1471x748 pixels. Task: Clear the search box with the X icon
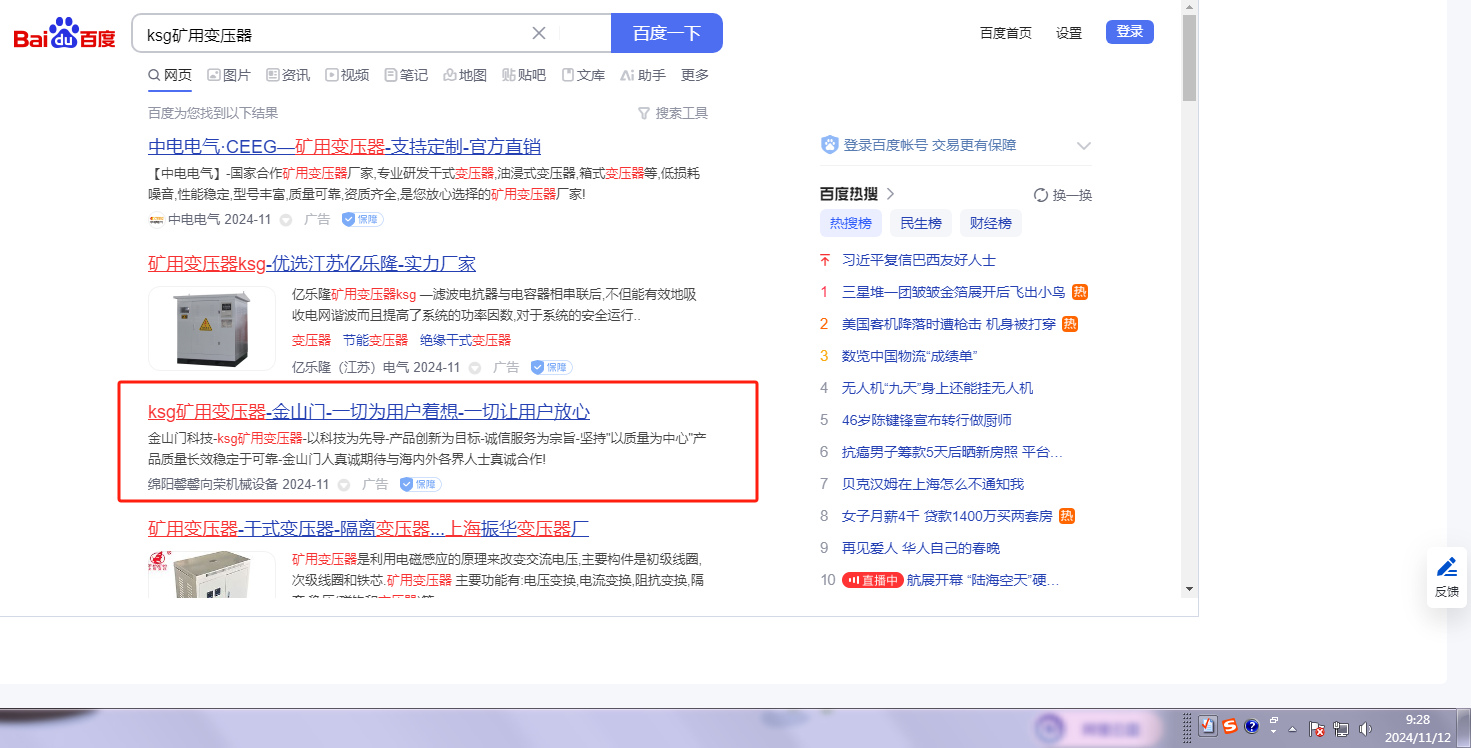coord(538,33)
